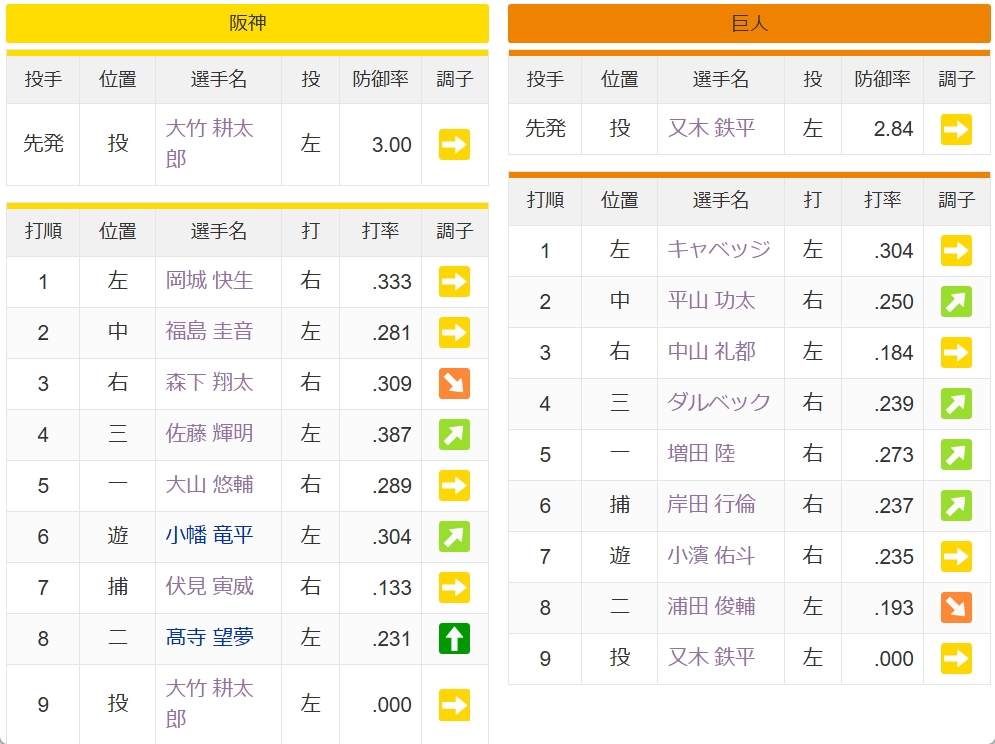The image size is (995, 744).
Task: Open 増田 陸 player profile
Action: point(701,453)
